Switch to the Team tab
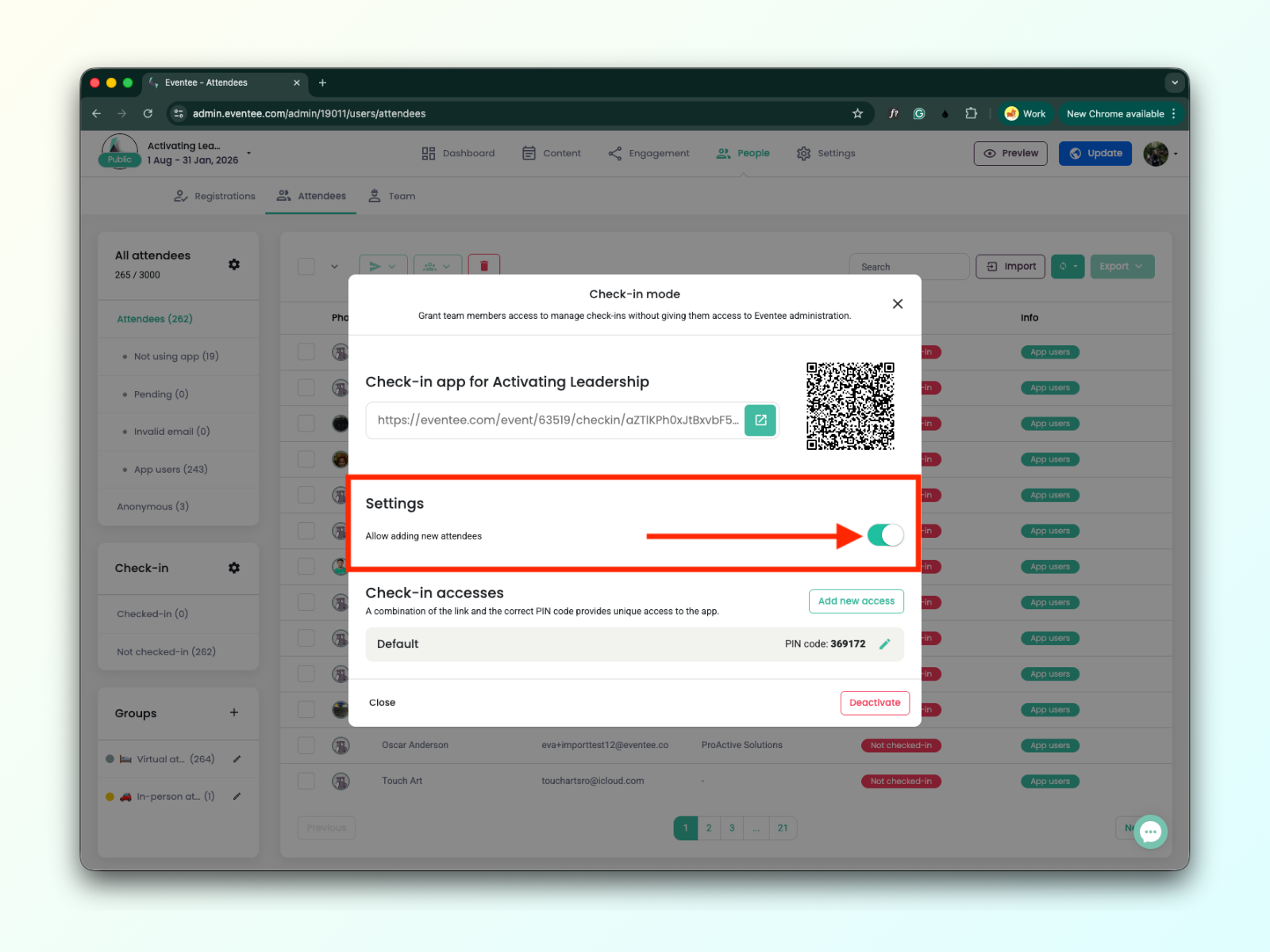The width and height of the screenshot is (1270, 952). [392, 196]
